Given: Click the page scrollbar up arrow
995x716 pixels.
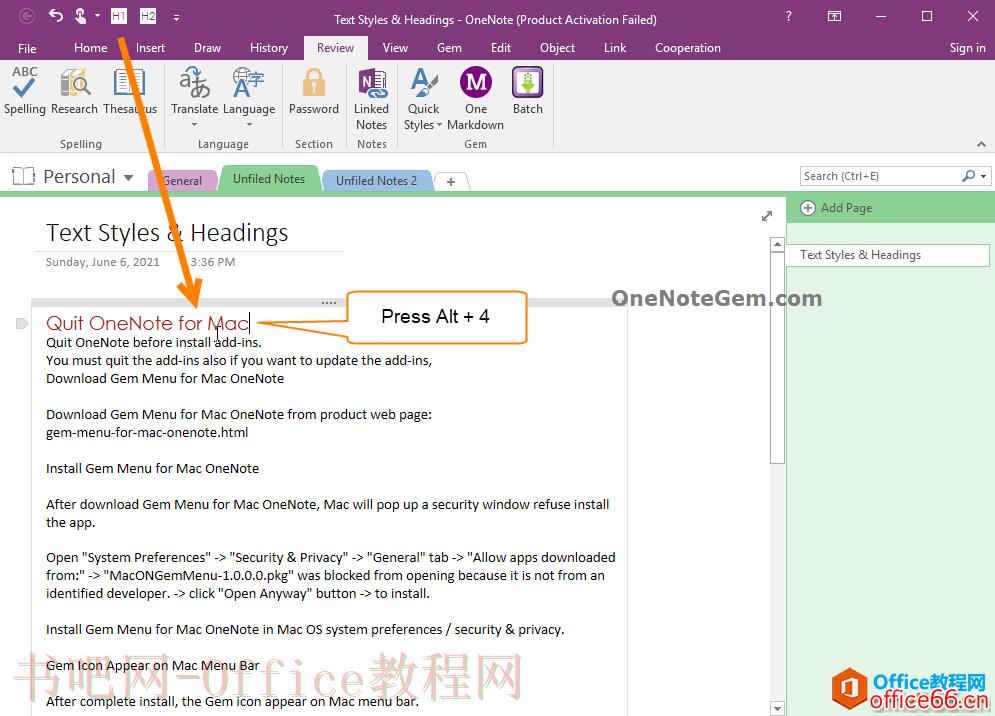Looking at the screenshot, I should (x=777, y=244).
